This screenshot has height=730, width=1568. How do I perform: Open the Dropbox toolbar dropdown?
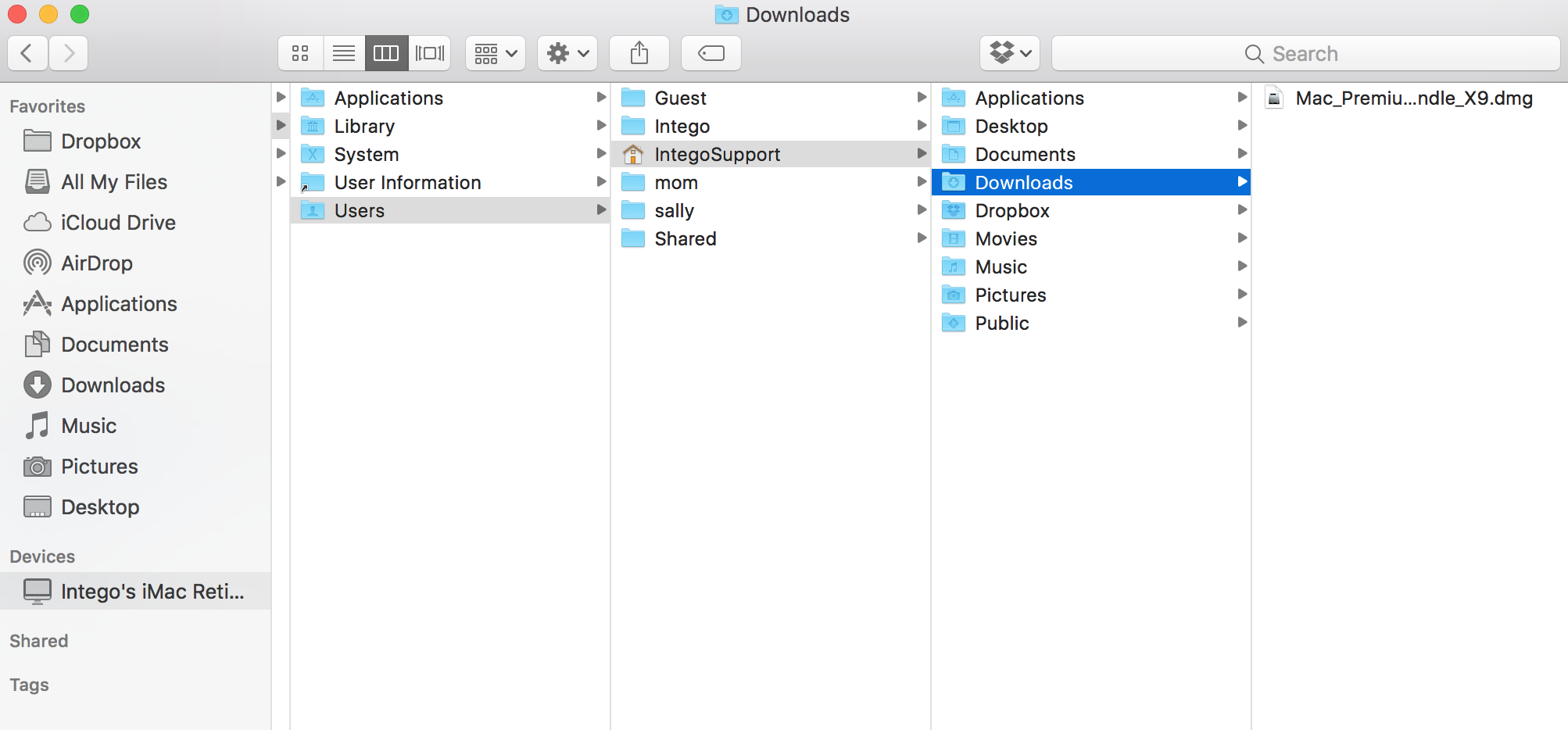click(x=1010, y=53)
